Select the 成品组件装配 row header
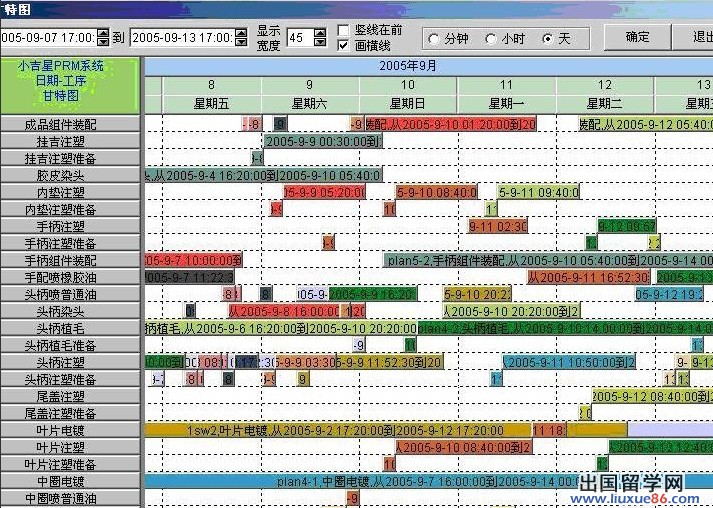Viewport: 713px width, 508px height. click(x=68, y=125)
